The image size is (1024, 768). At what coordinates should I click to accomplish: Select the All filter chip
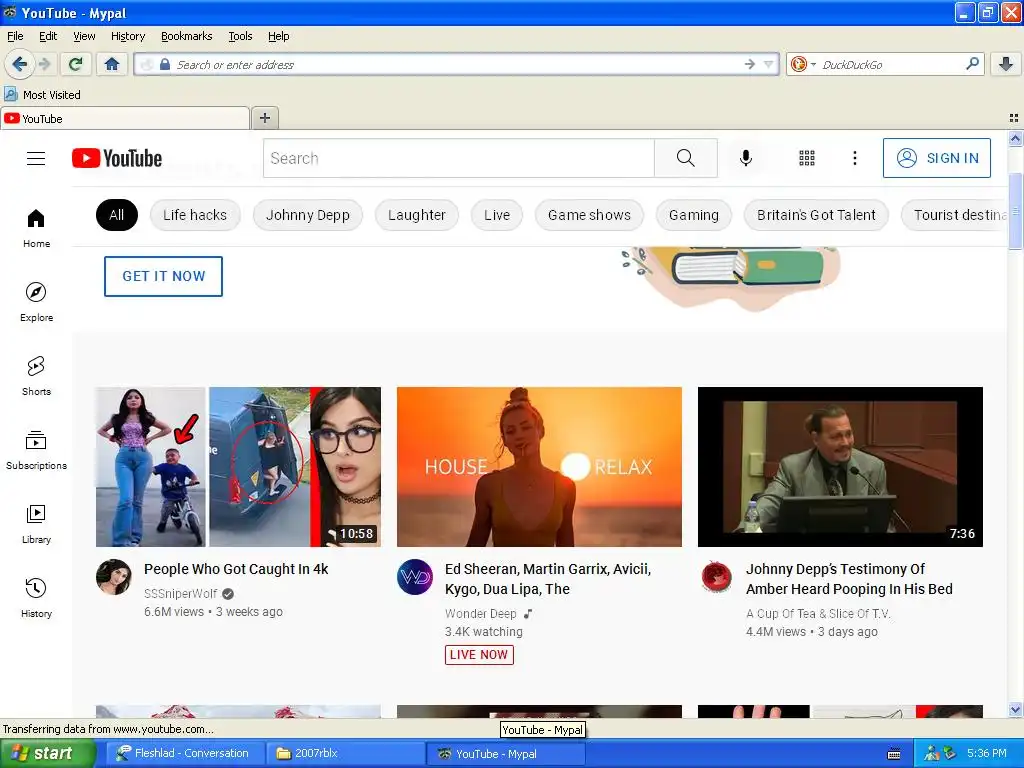tap(117, 215)
